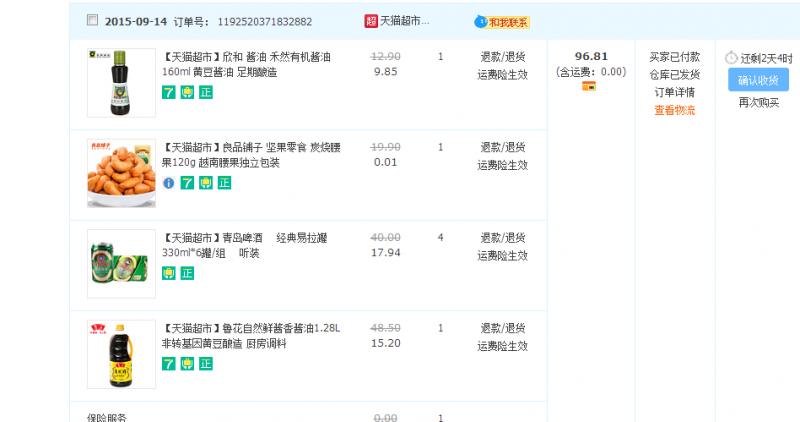Click the 正 genuine badge under 良品铺子 item
The image size is (800, 422).
pyautogui.click(x=224, y=183)
